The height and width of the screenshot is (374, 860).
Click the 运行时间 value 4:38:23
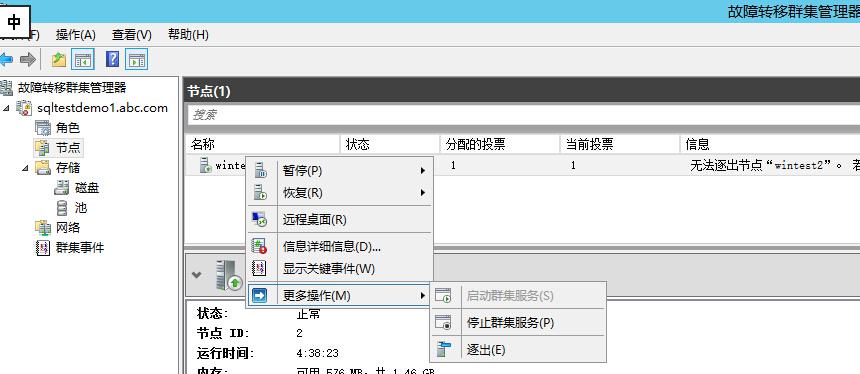318,353
